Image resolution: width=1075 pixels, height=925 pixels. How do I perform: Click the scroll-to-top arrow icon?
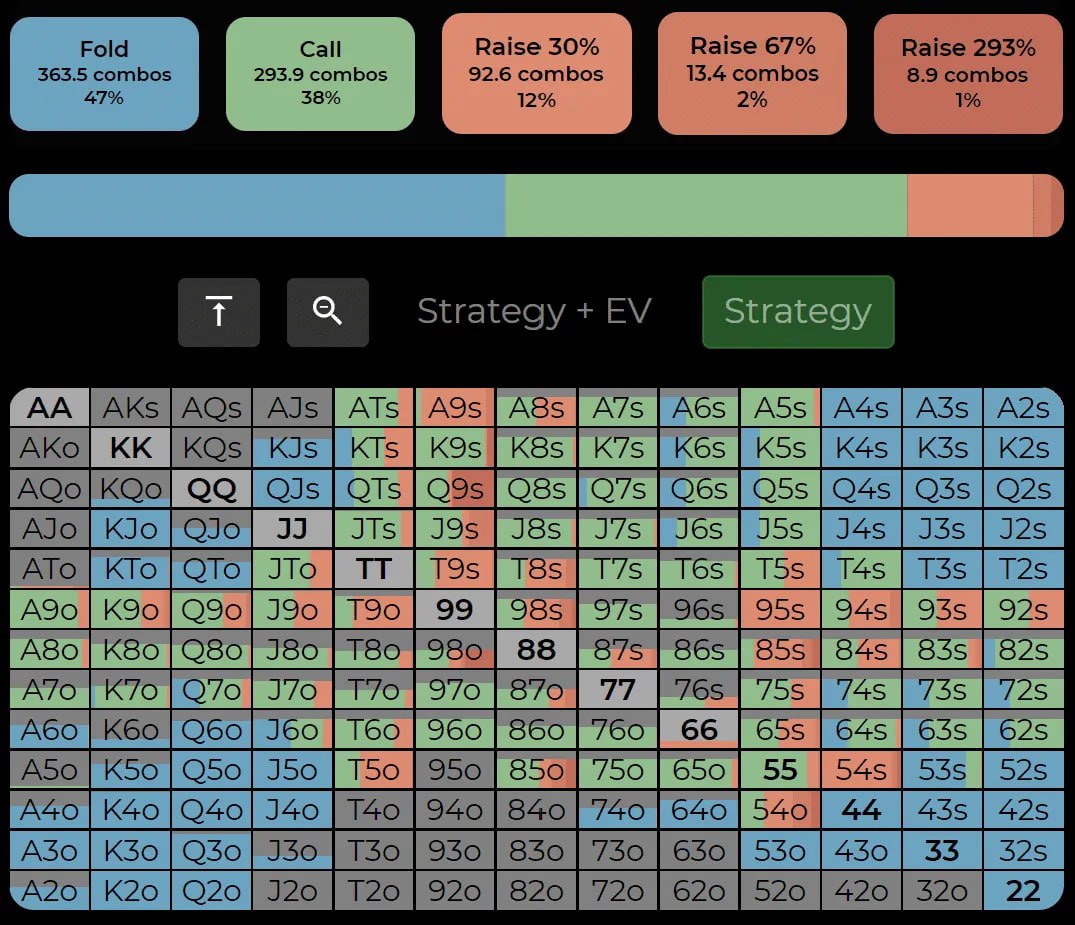218,312
